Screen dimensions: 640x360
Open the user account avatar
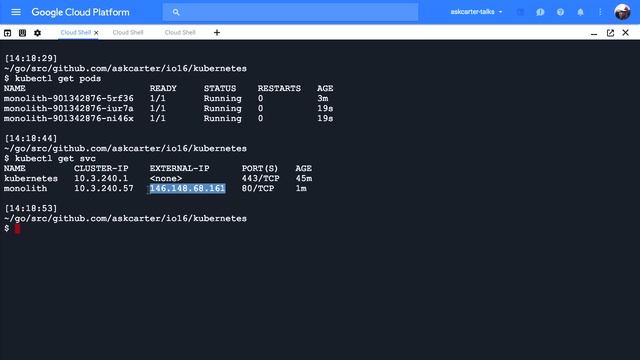pyautogui.click(x=622, y=12)
